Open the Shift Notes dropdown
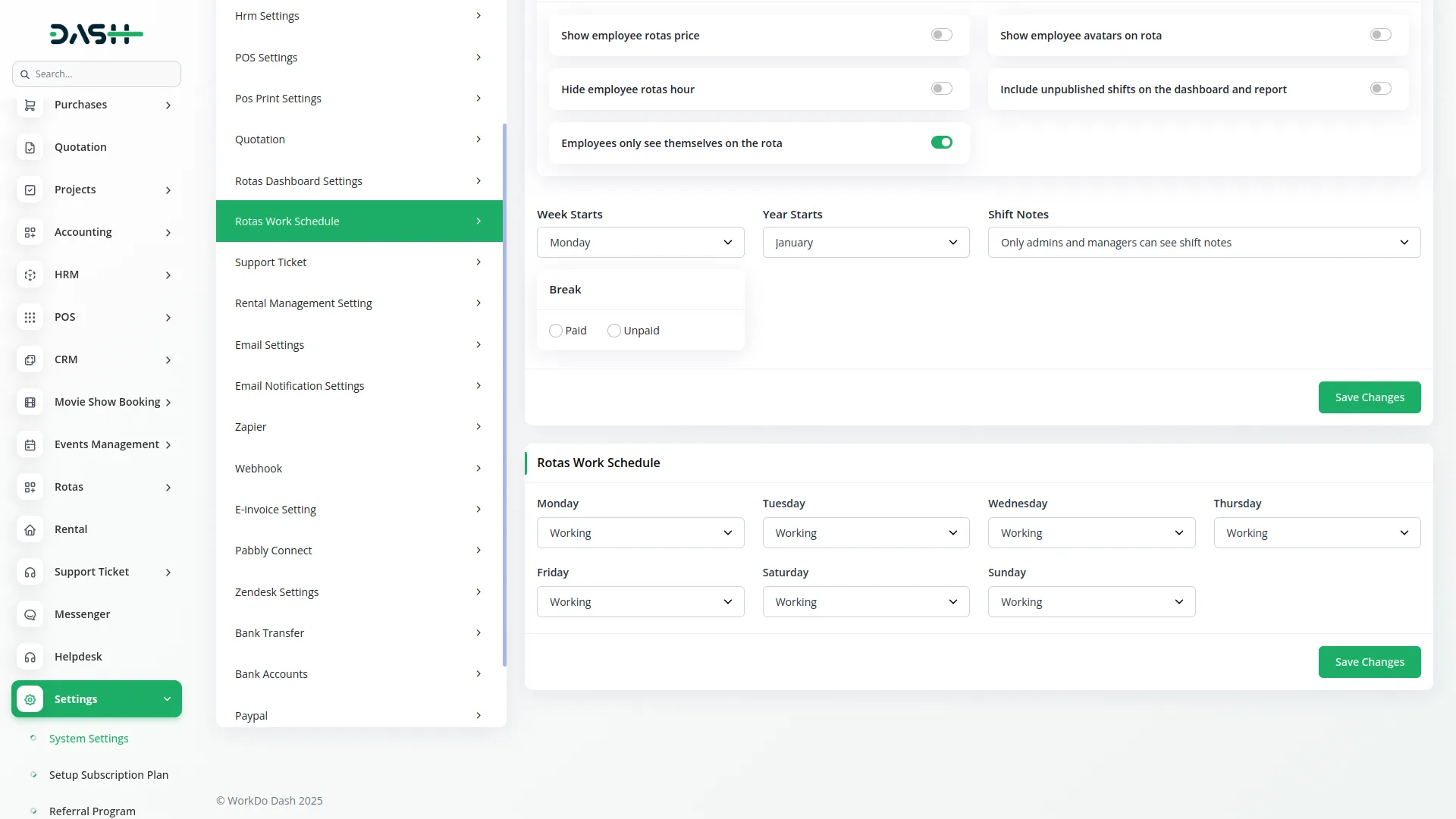The width and height of the screenshot is (1456, 819). click(1203, 243)
